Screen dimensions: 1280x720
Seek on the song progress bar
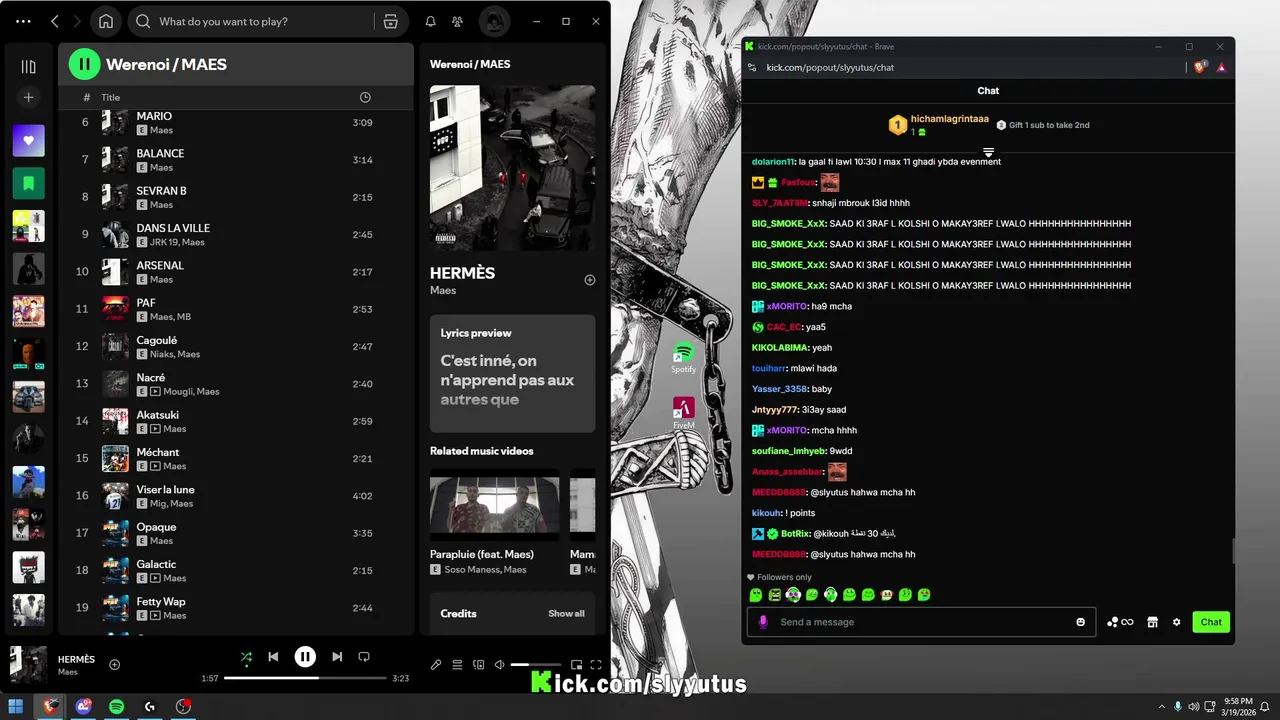pyautogui.click(x=305, y=678)
